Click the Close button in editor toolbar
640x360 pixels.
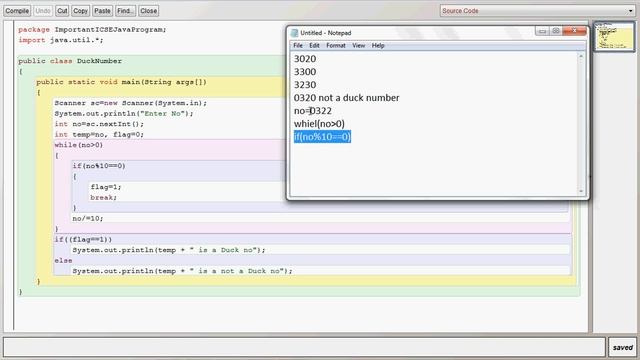(149, 11)
